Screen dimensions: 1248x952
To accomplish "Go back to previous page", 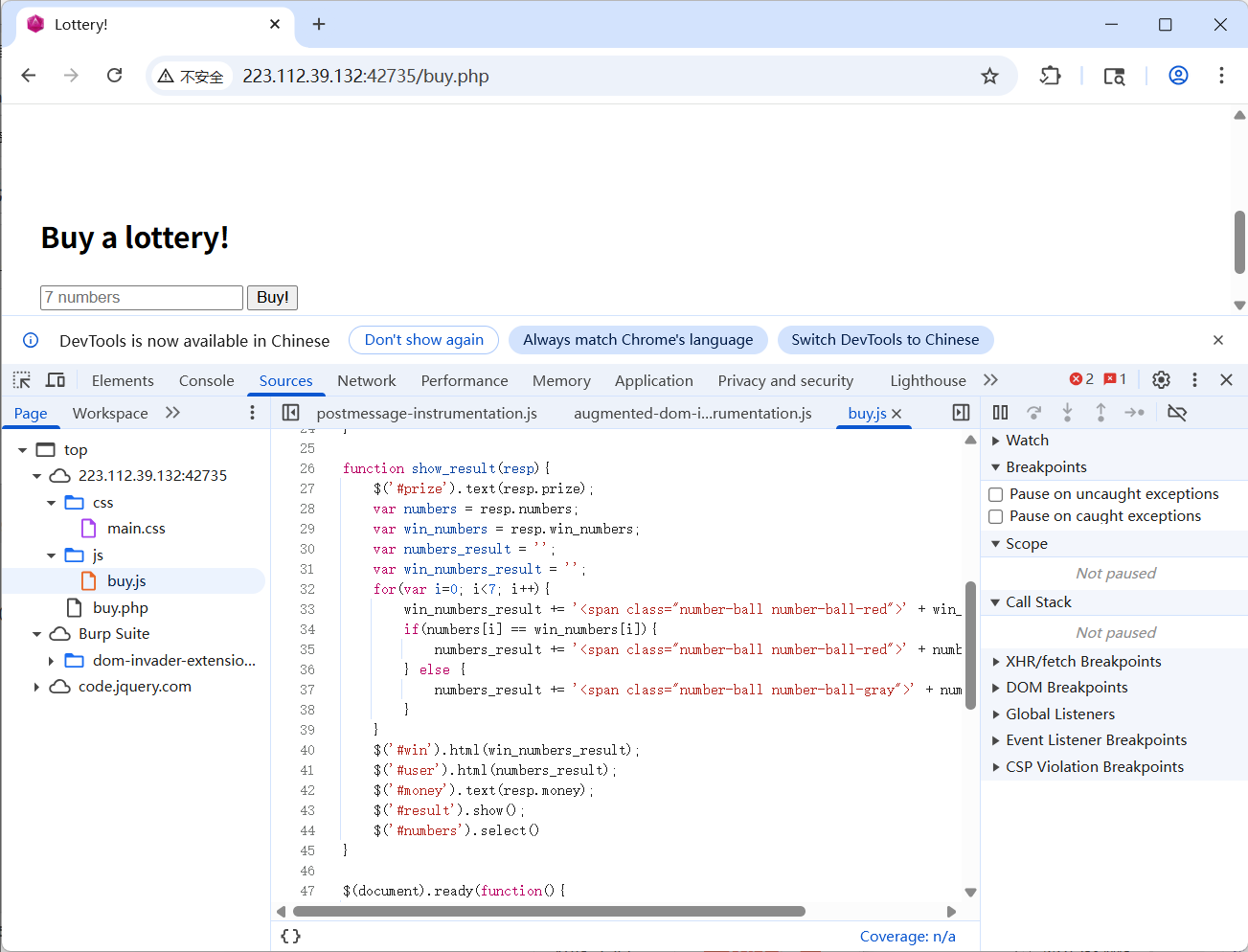I will (29, 76).
